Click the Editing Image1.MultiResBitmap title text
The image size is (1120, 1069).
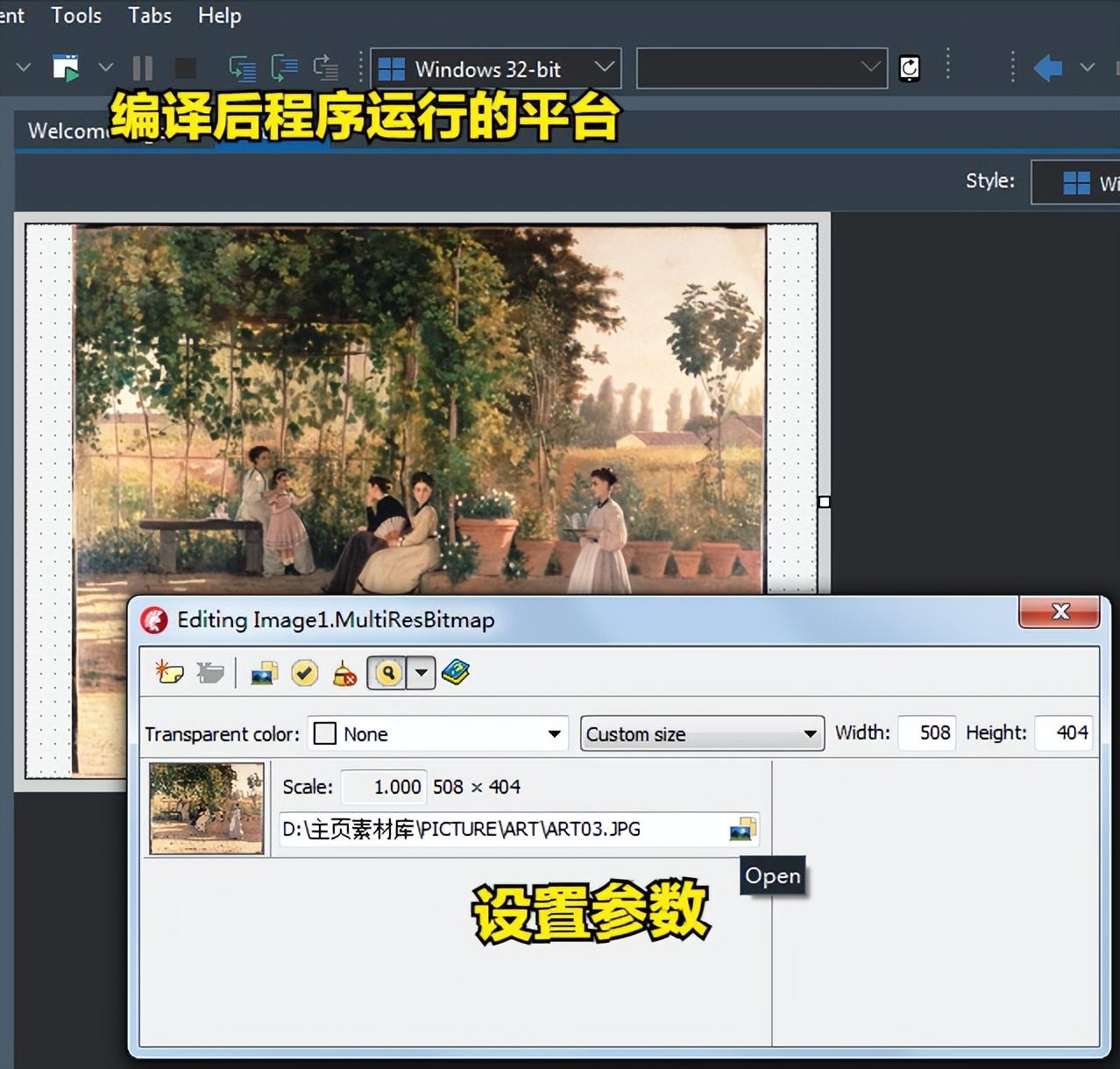point(336,620)
